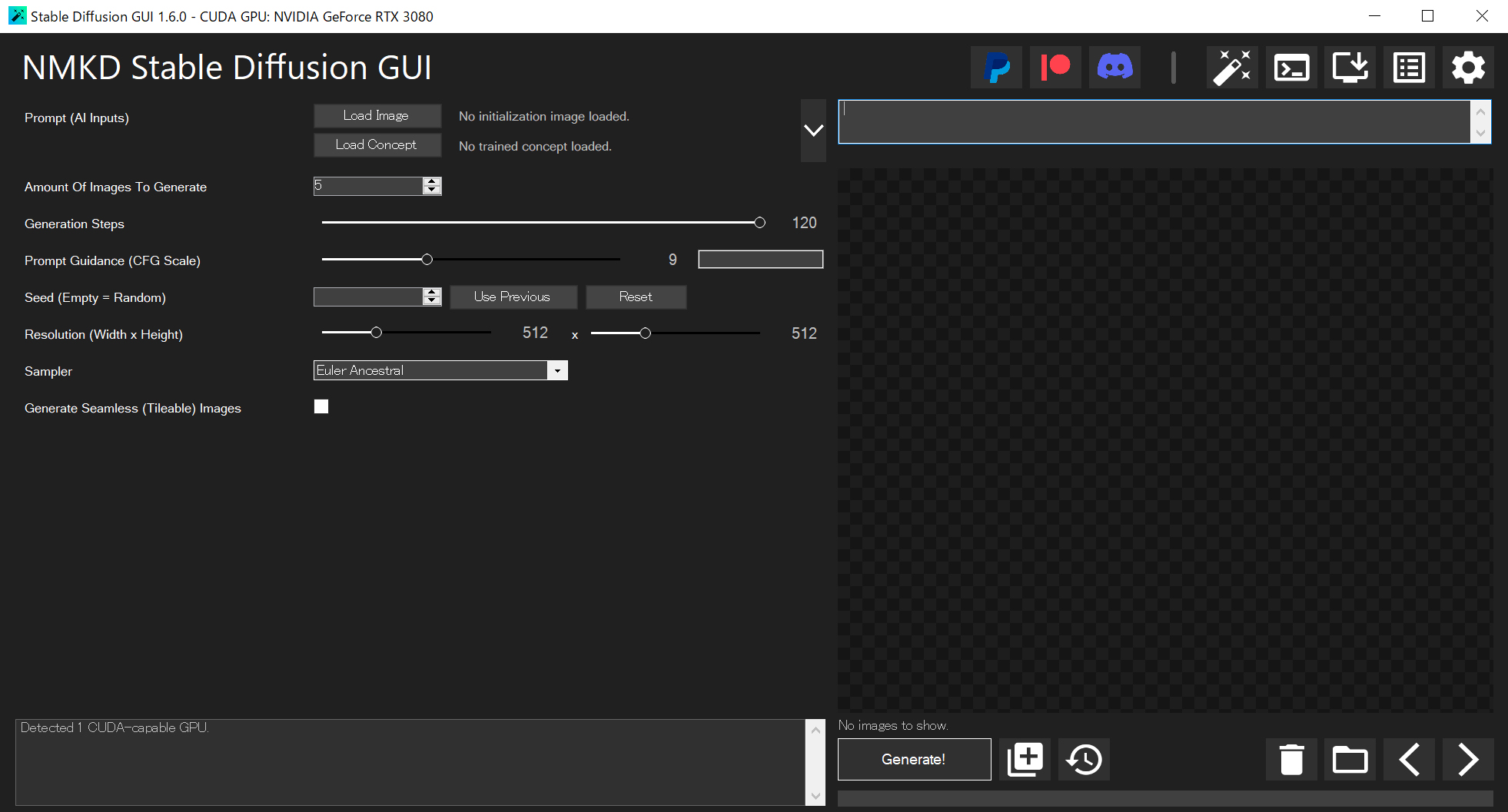Open the developer console icon

coord(1291,68)
